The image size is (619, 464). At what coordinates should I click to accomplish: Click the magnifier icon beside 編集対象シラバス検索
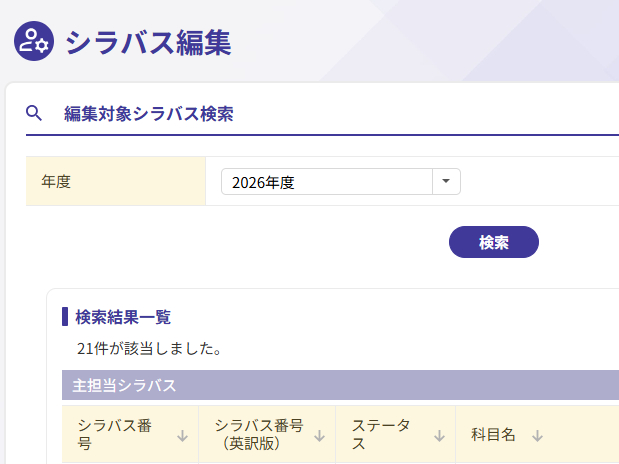coord(34,113)
